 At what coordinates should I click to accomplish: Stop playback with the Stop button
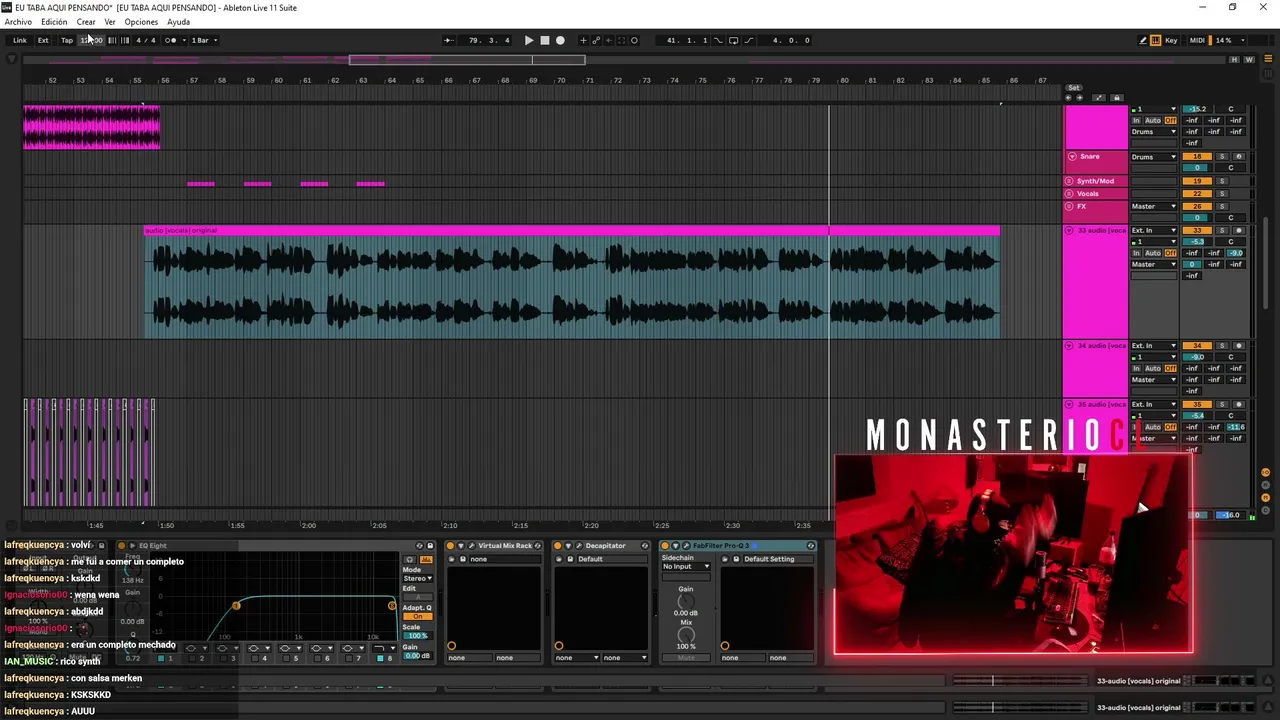click(x=545, y=40)
